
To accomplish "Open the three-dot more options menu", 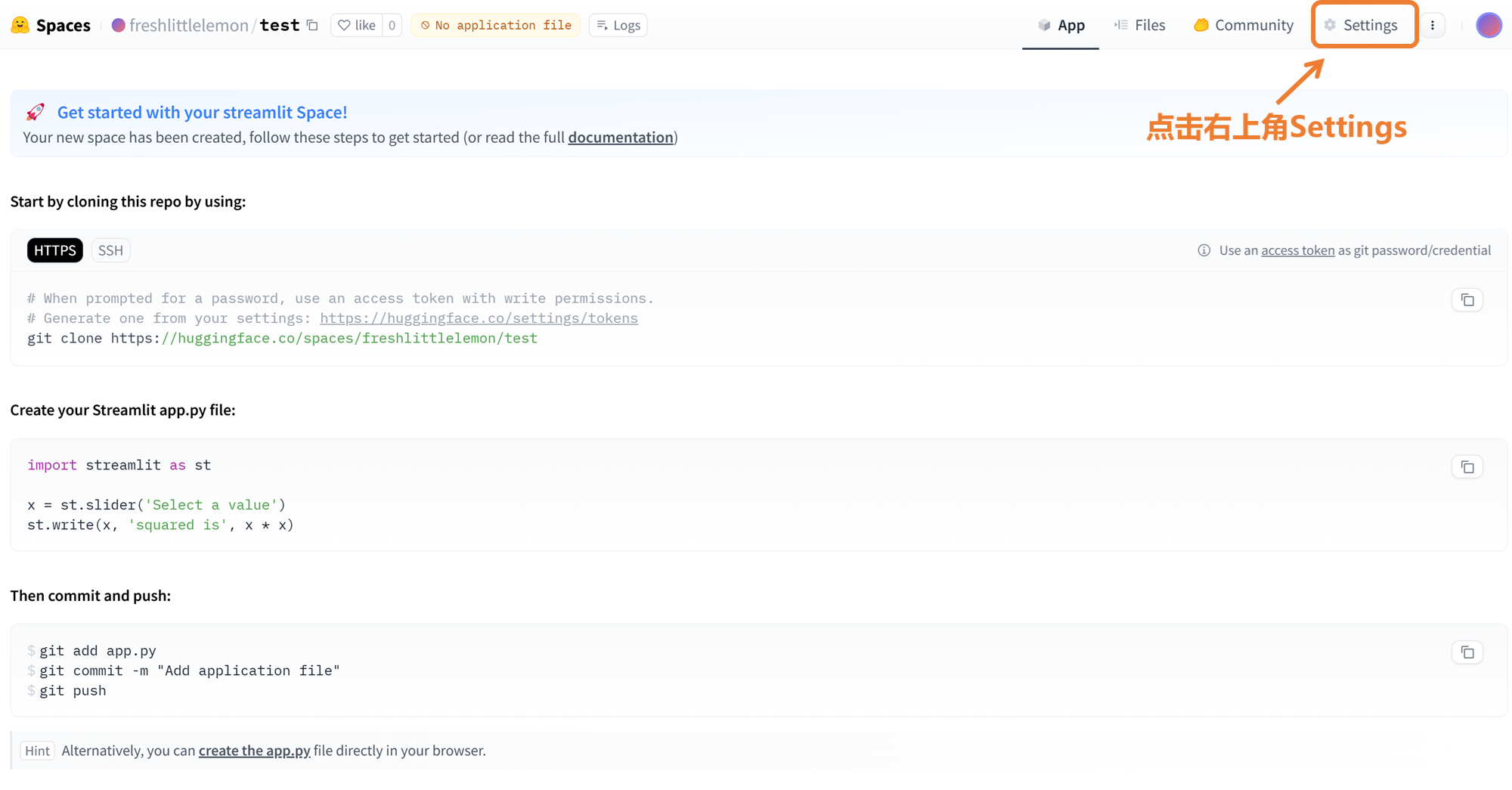I will 1433,25.
